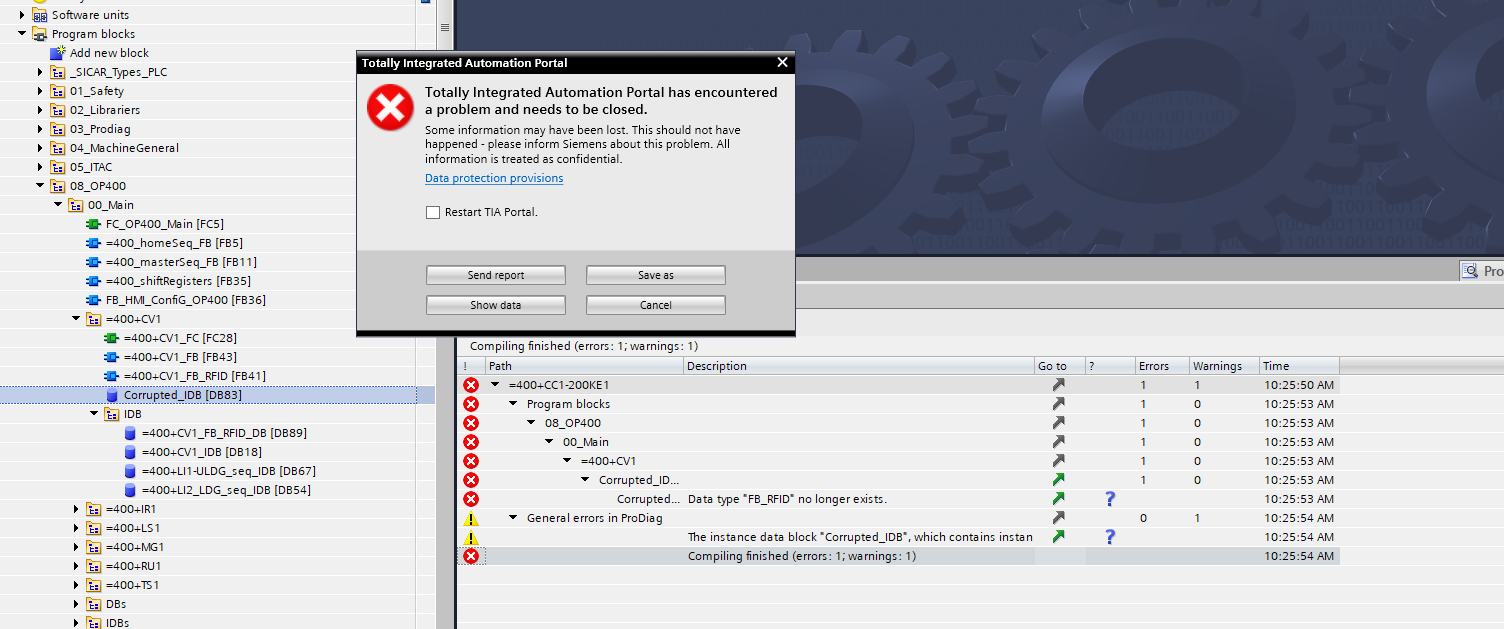Click the Cancel button in error dialog
This screenshot has width=1504, height=629.
[x=656, y=305]
